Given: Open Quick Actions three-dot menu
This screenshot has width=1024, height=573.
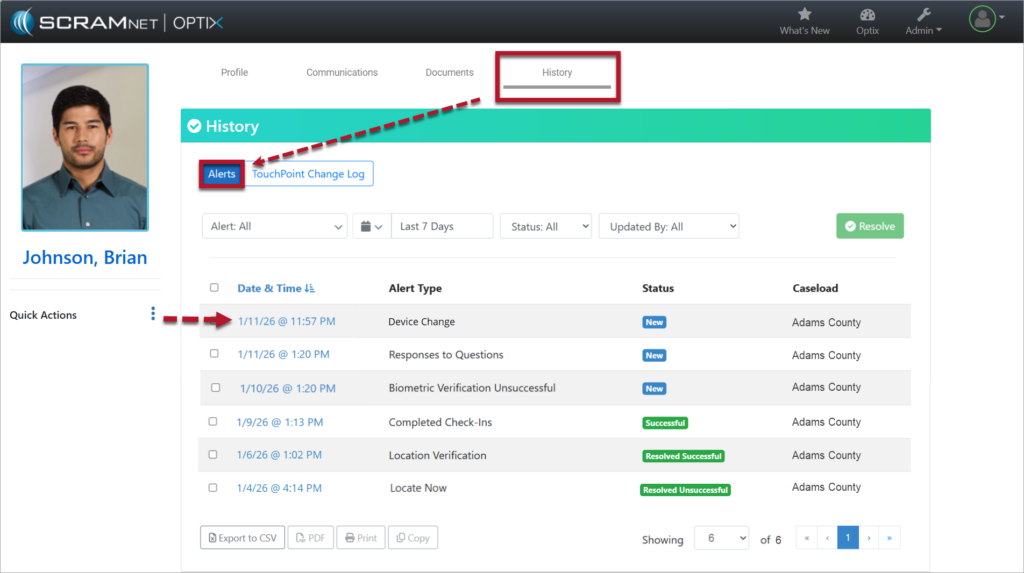Looking at the screenshot, I should point(153,314).
